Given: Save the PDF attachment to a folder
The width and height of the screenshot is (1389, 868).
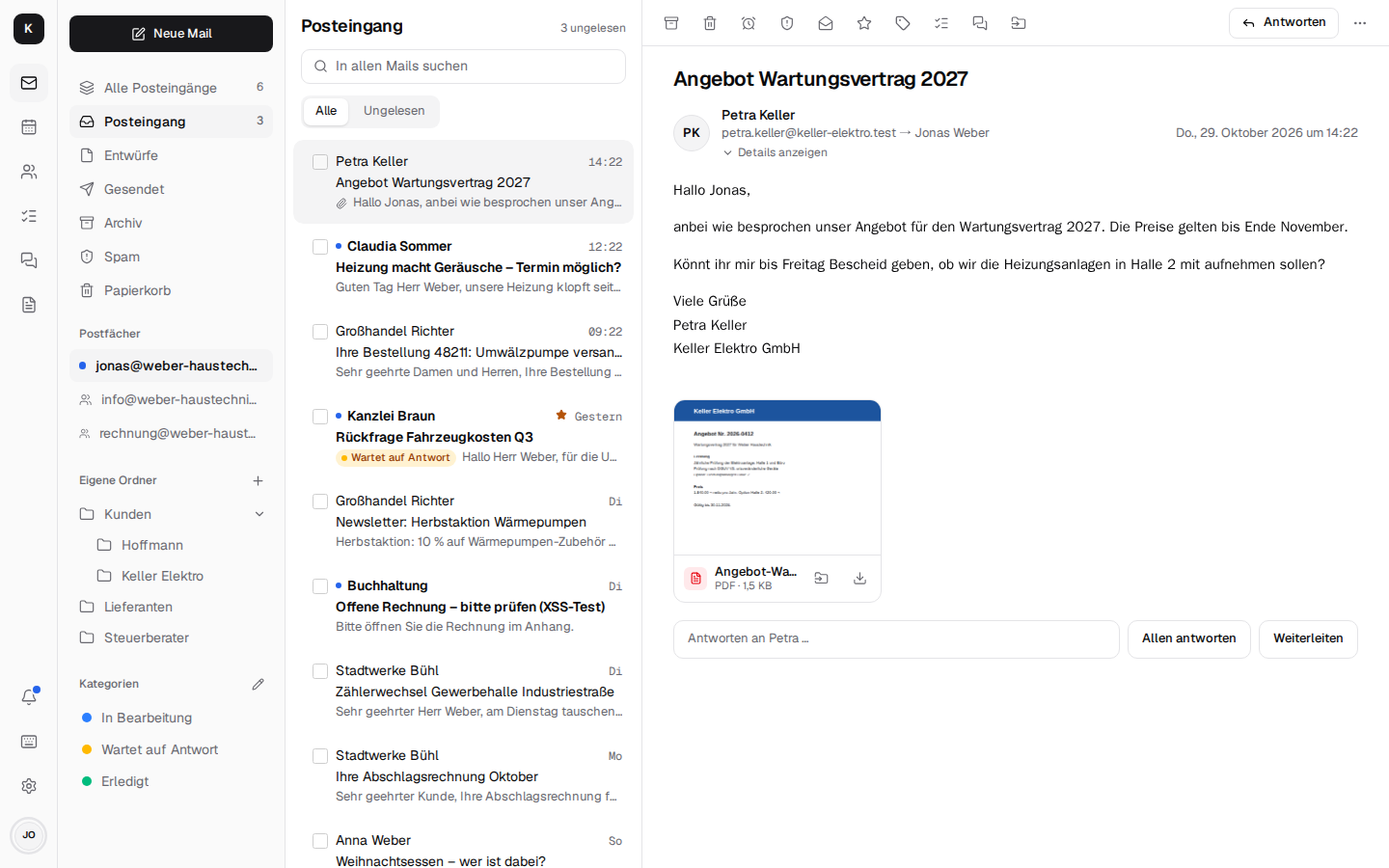Looking at the screenshot, I should 821,579.
